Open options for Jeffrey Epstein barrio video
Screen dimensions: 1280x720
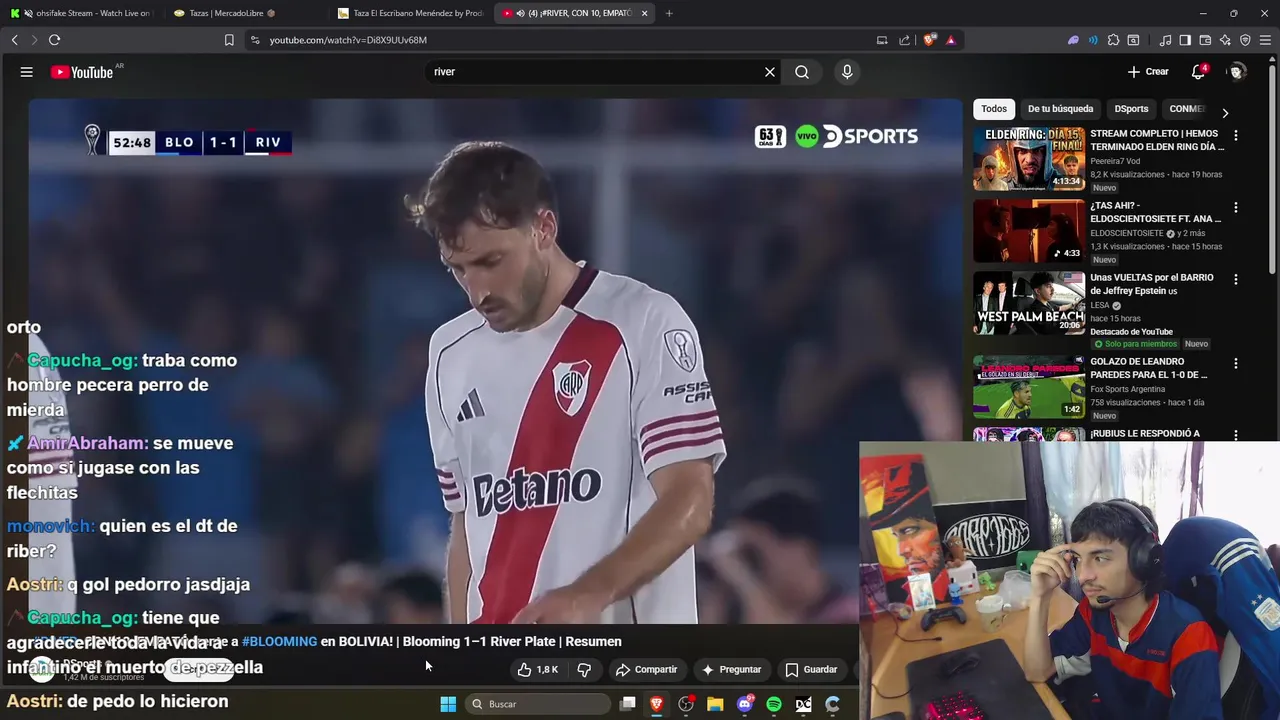click(1236, 279)
